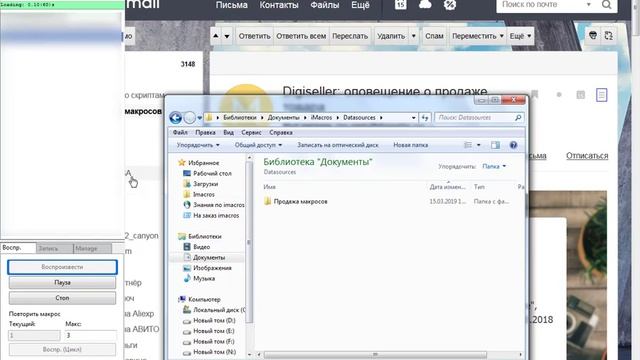Click Ответить button in mail
The width and height of the screenshot is (640, 360).
(254, 36)
